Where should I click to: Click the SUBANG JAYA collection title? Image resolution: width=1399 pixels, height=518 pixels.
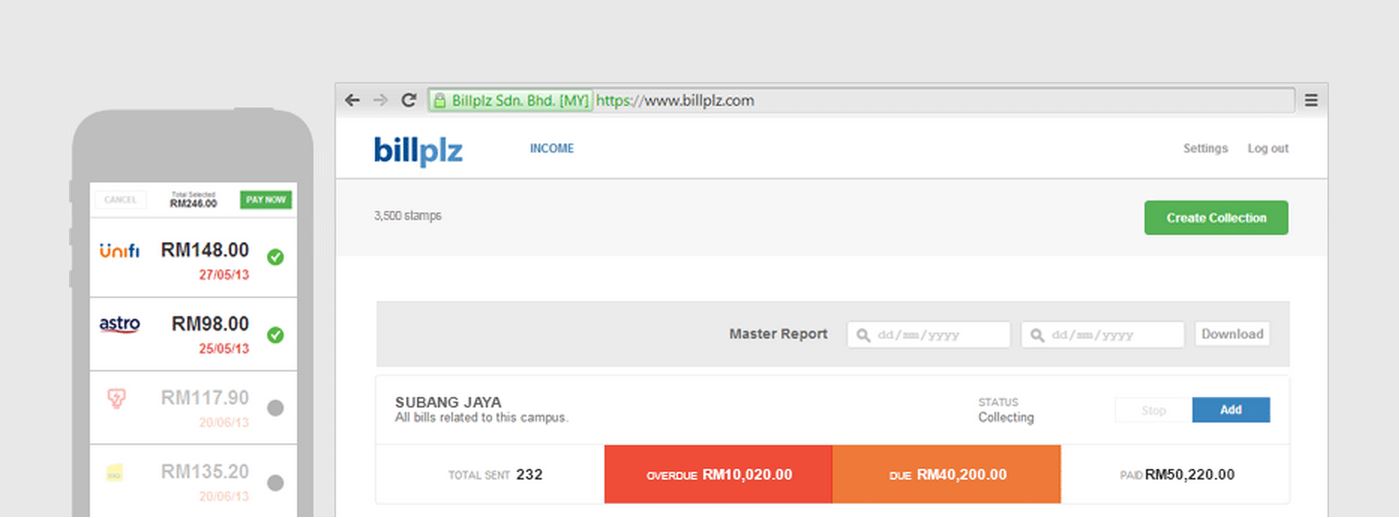pyautogui.click(x=448, y=403)
